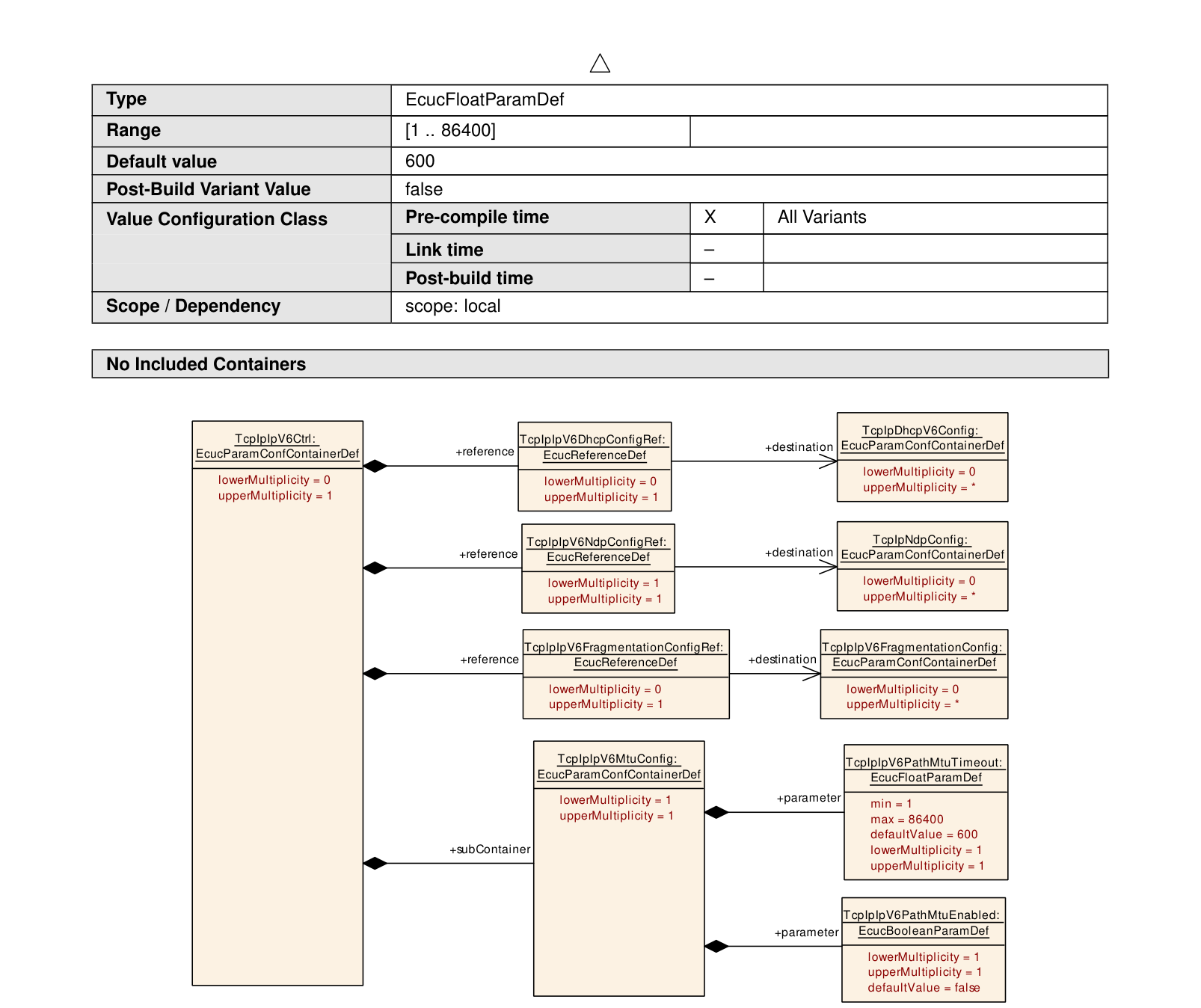The height and width of the screenshot is (1008, 1201).
Task: Click the 'X' mark beside Pre-compile time
Action: coord(710,217)
